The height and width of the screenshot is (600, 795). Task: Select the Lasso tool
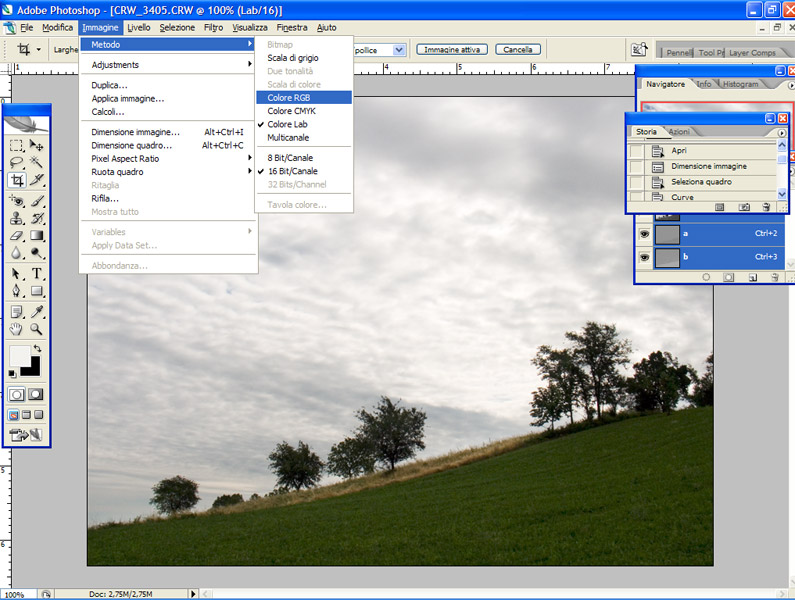coord(17,162)
